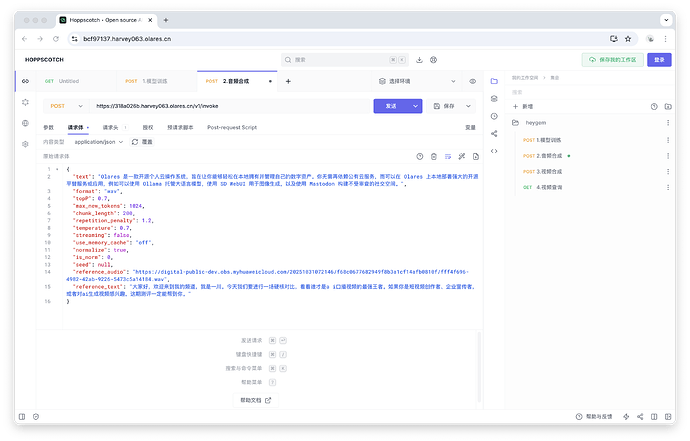Click the trash icon to clear request body
This screenshot has height=441, width=690.
tap(433, 156)
